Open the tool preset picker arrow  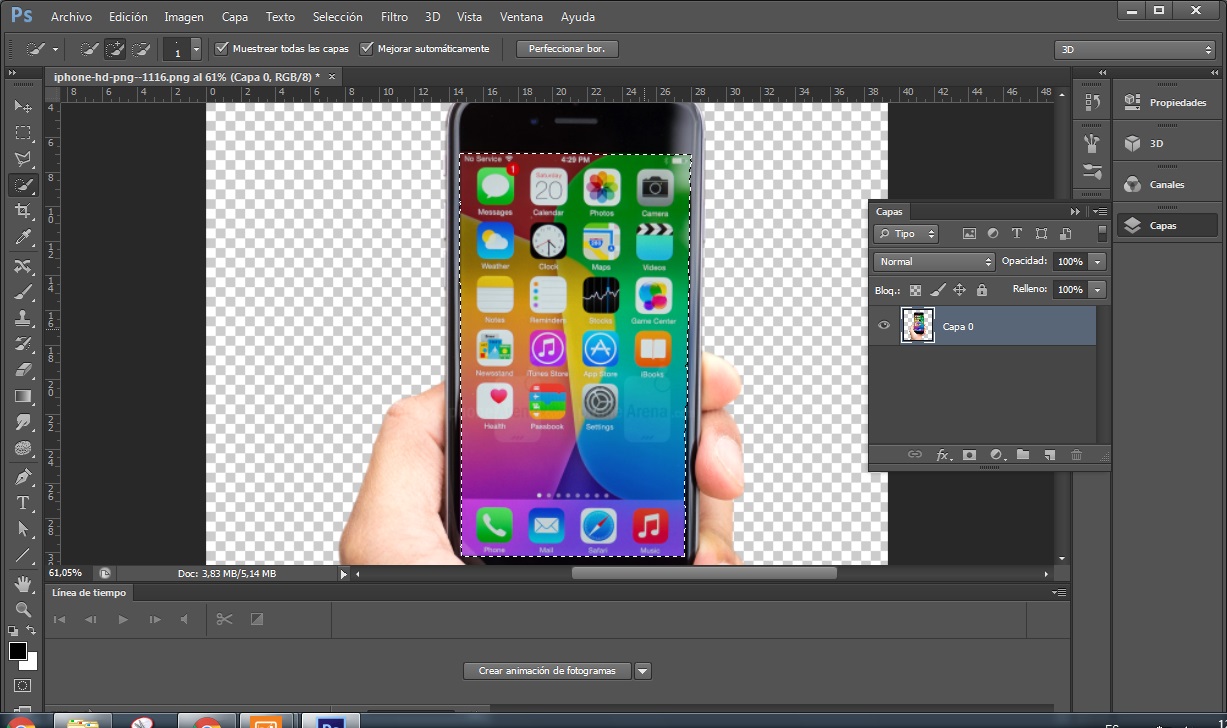pyautogui.click(x=55, y=48)
